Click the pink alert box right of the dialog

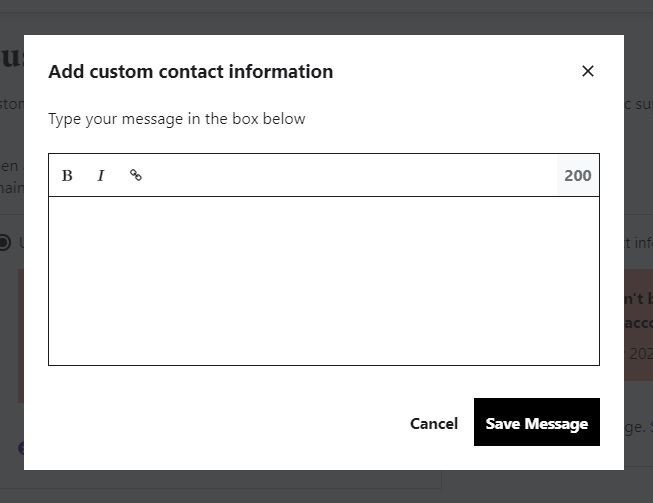coord(638,325)
